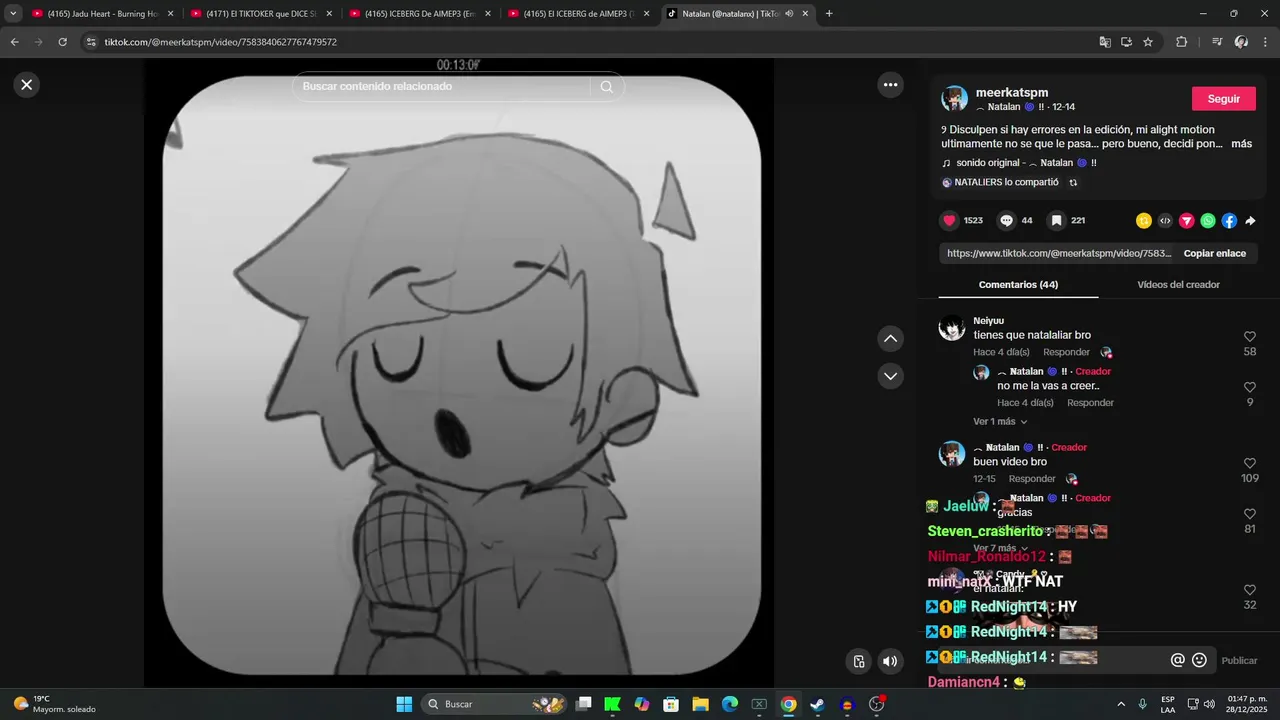
Task: Repost the video with the yellow repost icon
Action: [1144, 221]
